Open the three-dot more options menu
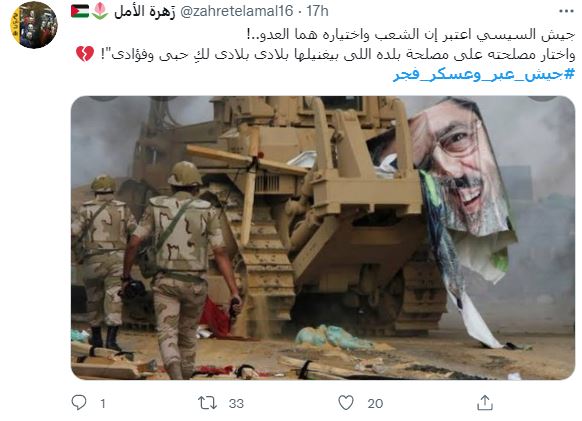This screenshot has width=582, height=421. pos(566,12)
